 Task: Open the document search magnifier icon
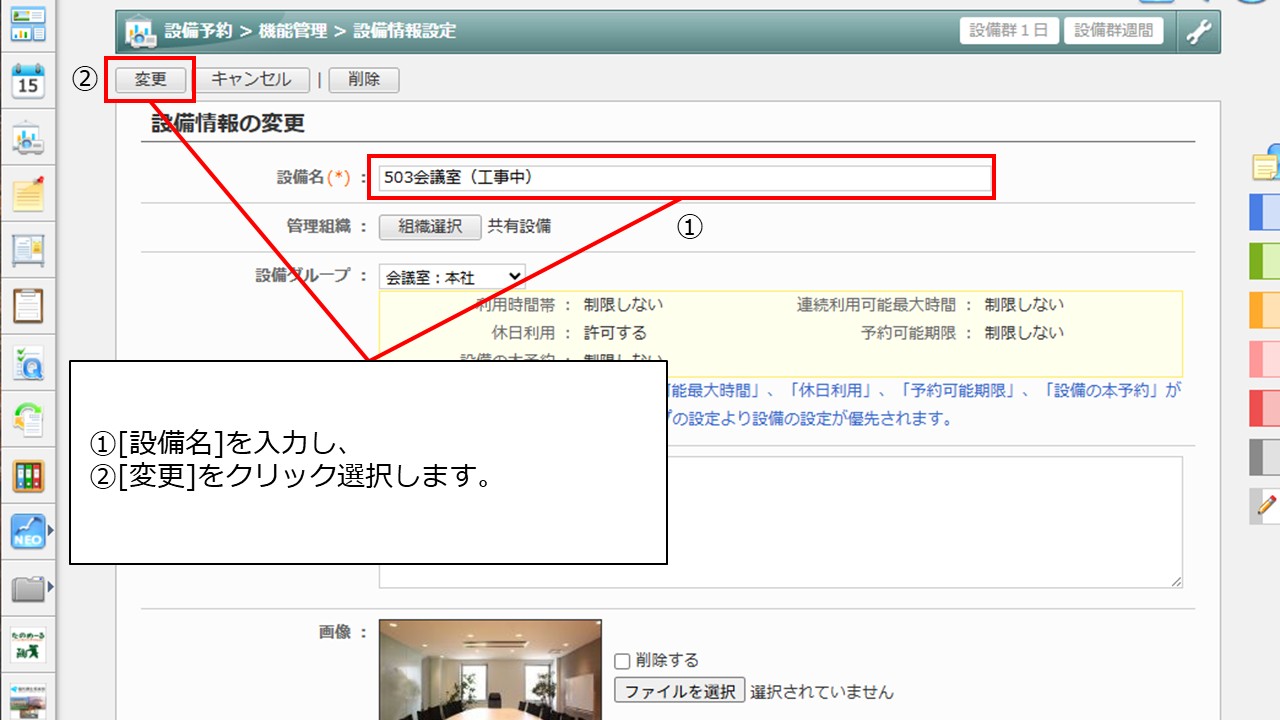28,365
